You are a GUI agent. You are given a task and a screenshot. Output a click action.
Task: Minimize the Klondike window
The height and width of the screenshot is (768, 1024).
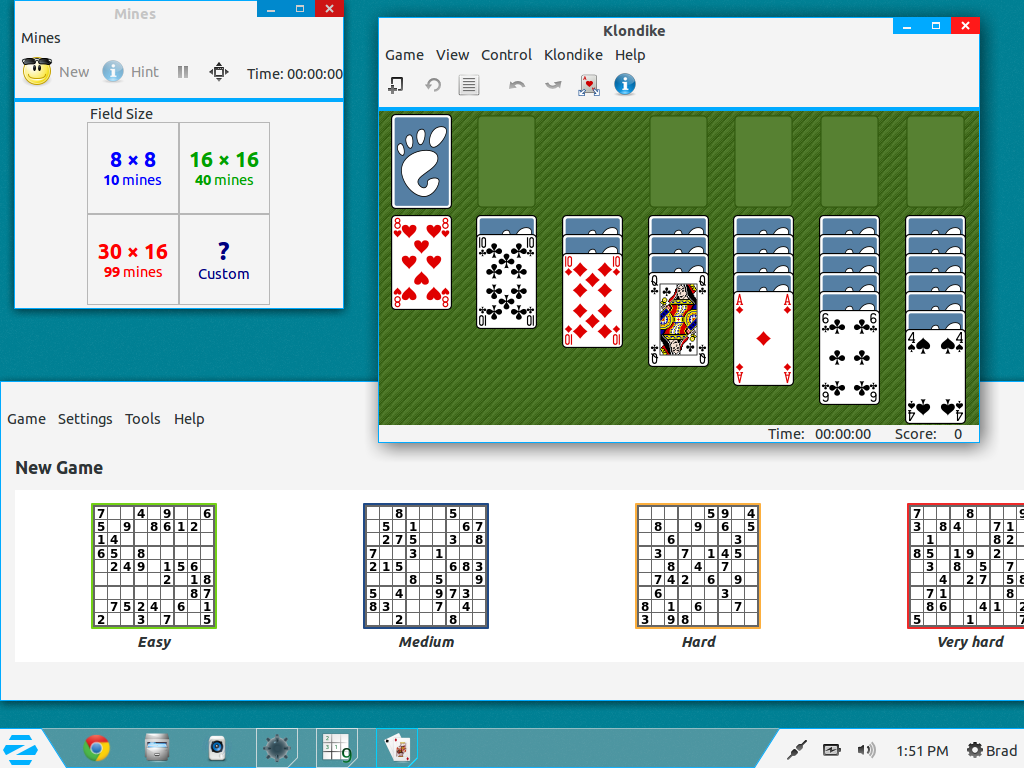click(907, 26)
